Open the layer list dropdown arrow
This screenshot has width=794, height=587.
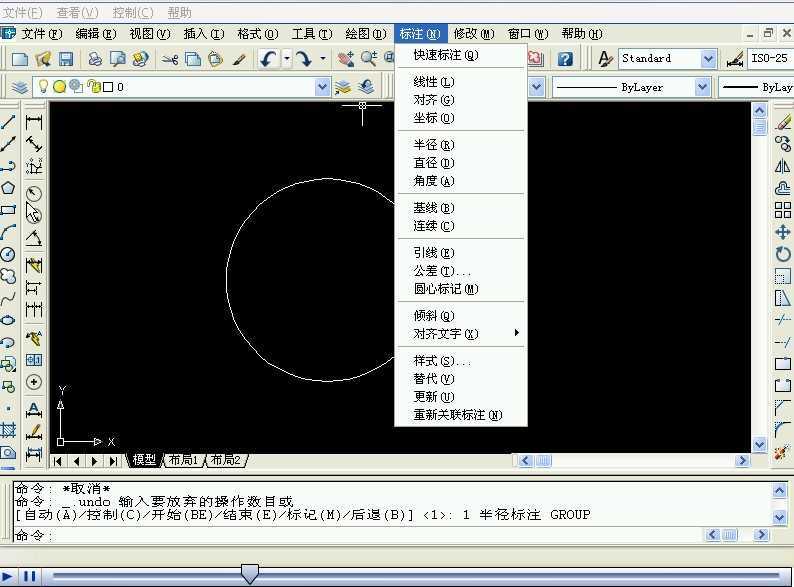click(x=322, y=87)
